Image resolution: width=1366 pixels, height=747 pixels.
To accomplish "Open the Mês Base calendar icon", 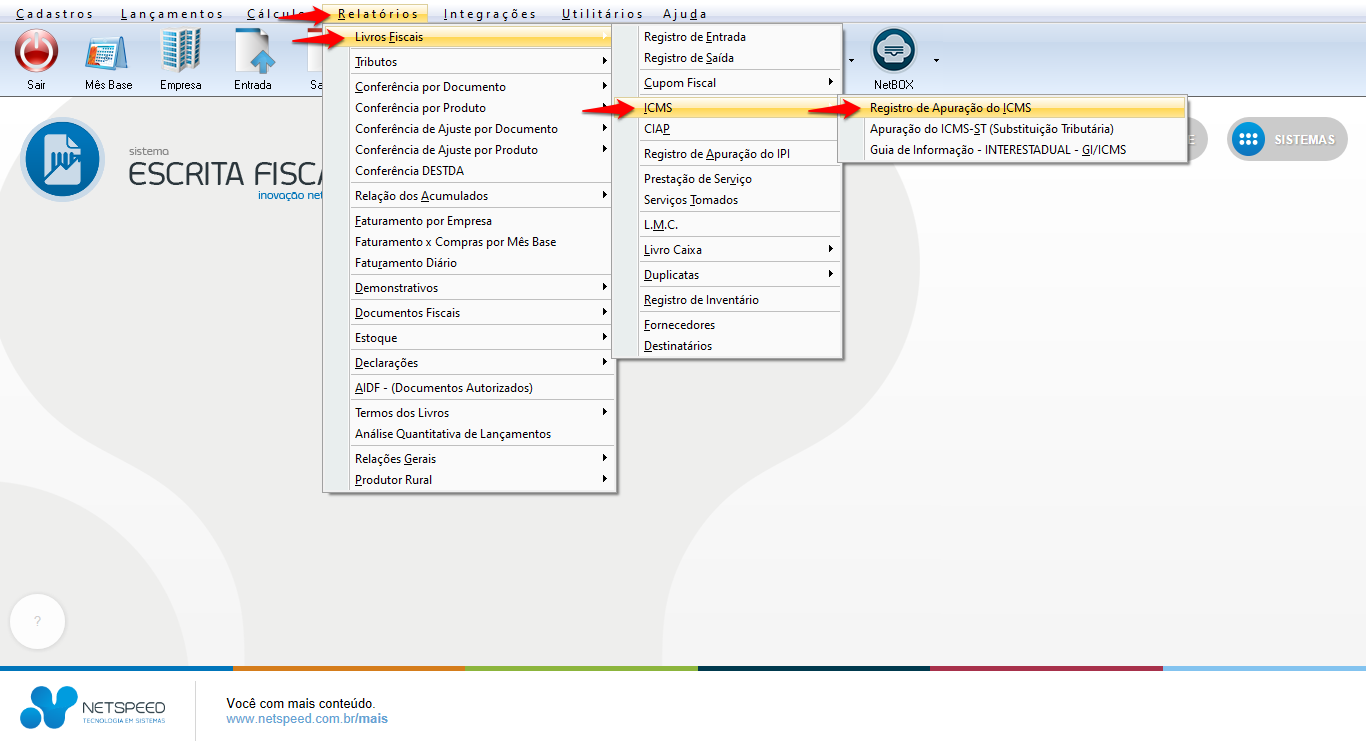I will [x=108, y=52].
